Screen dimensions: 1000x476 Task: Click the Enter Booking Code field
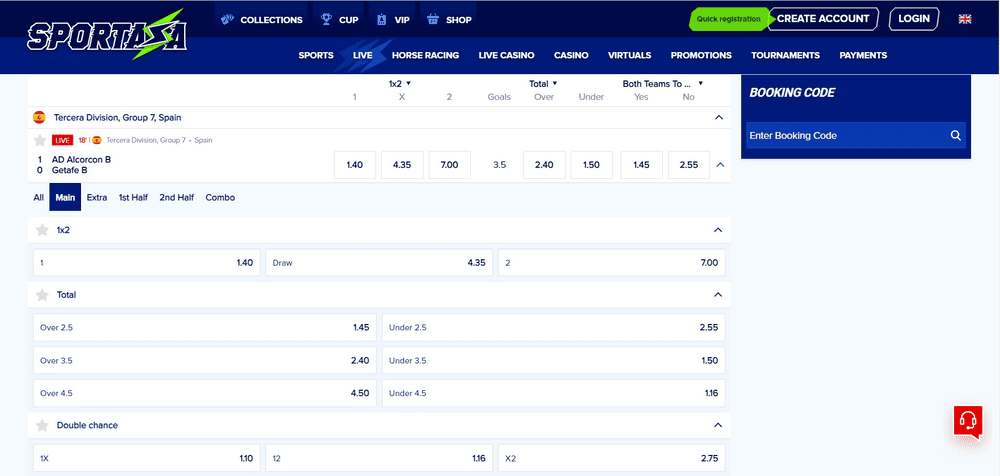click(856, 135)
